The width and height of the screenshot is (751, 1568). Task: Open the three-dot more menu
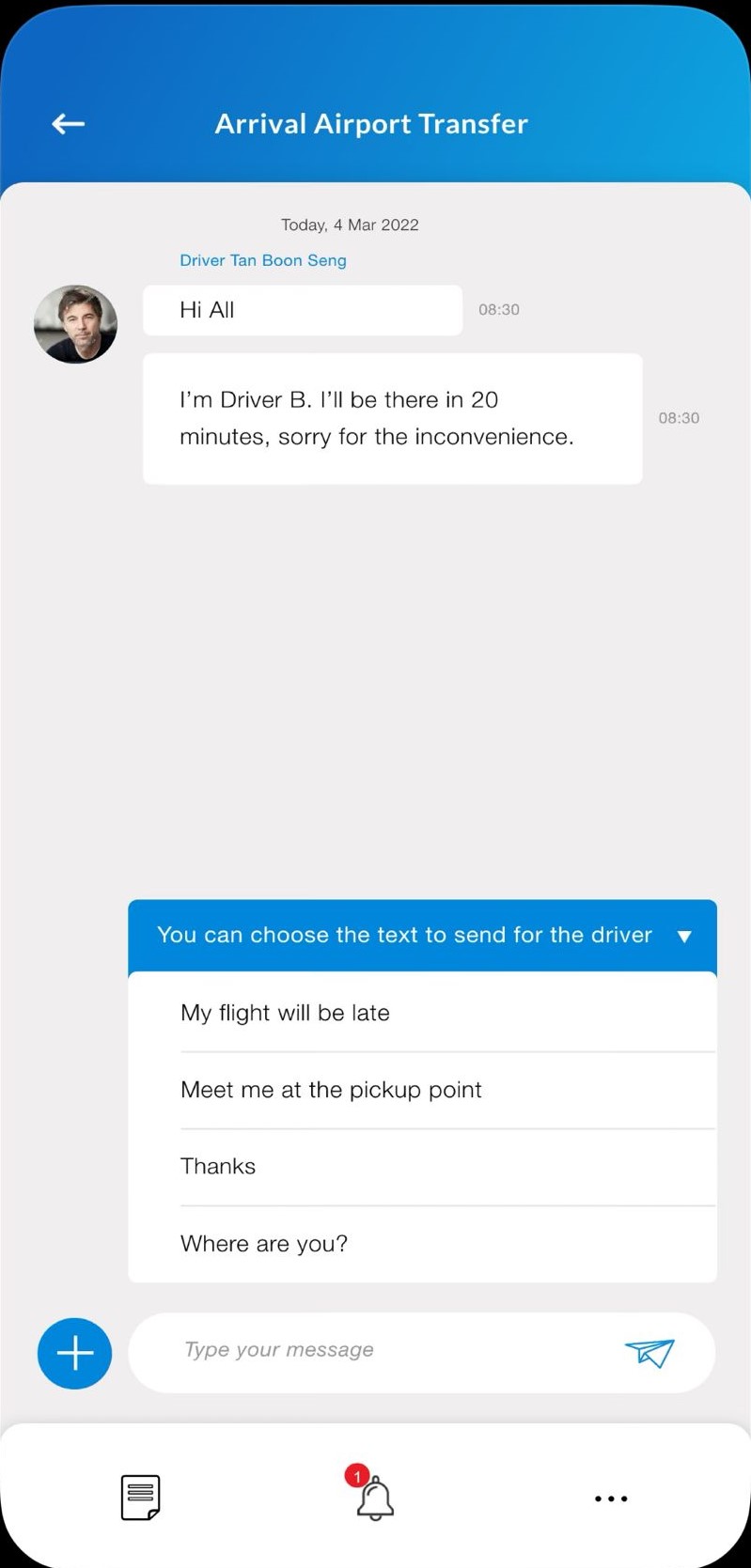(x=611, y=1498)
